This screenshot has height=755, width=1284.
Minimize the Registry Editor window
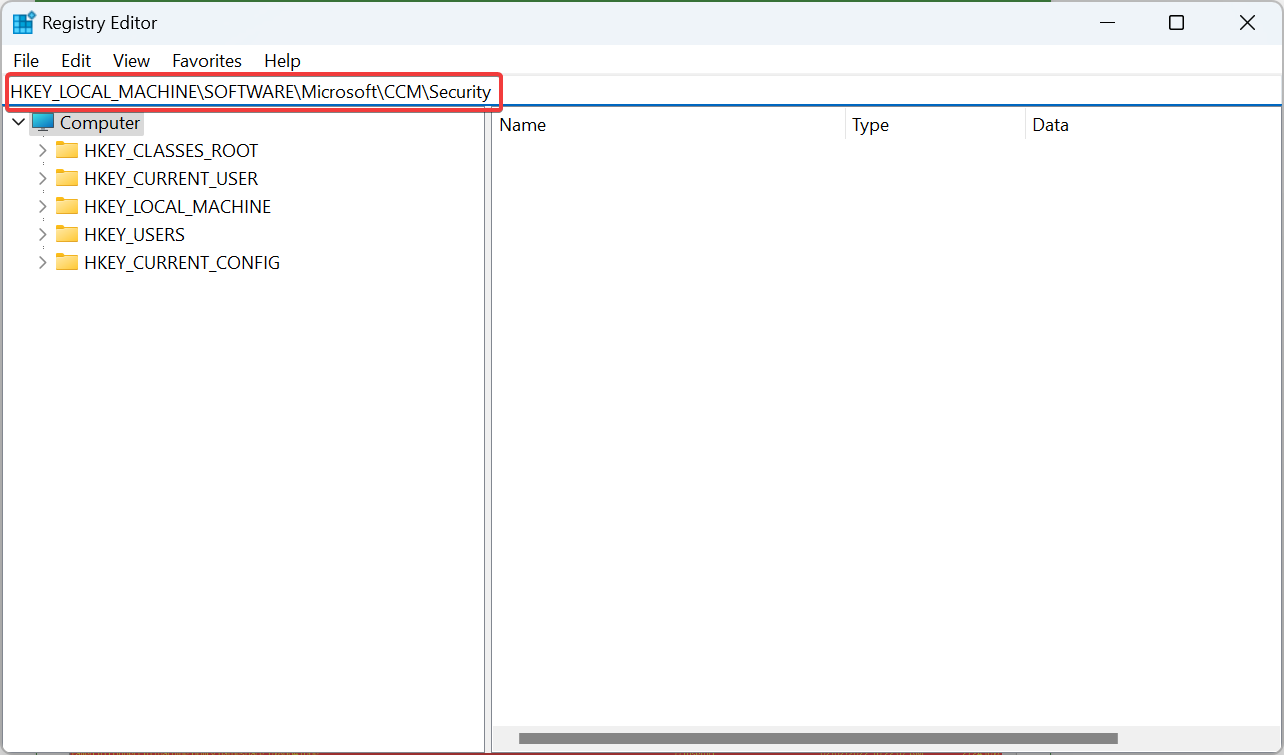(1107, 22)
